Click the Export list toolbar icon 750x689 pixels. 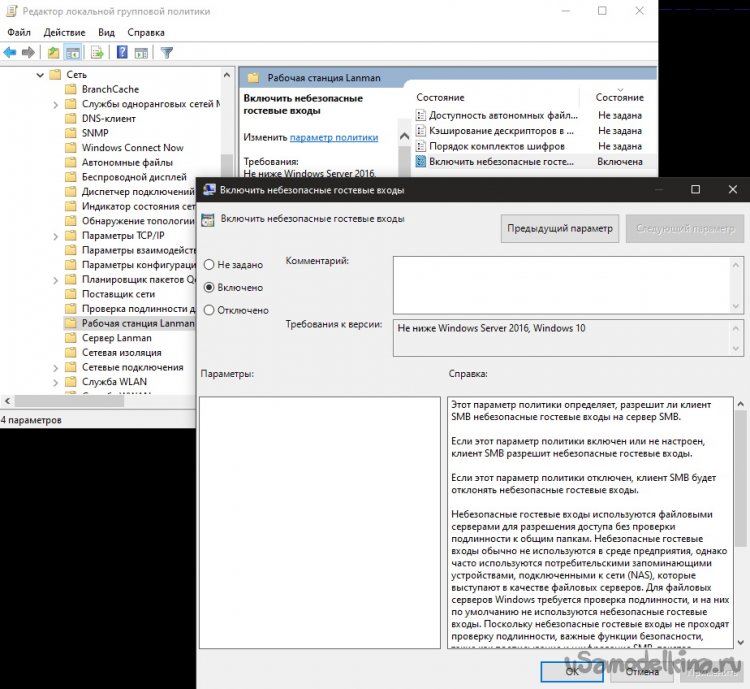point(98,52)
